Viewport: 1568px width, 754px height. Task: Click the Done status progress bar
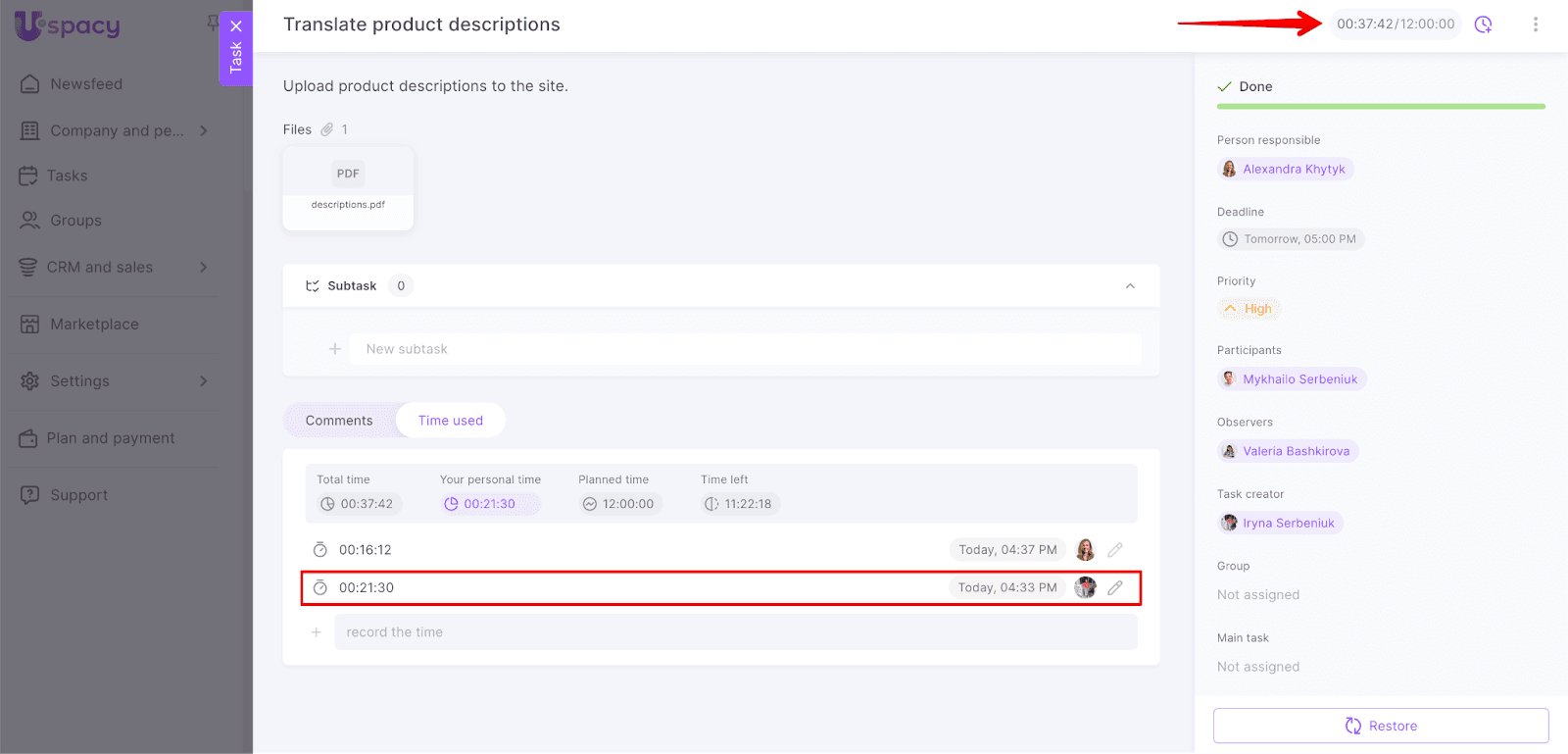tap(1380, 106)
